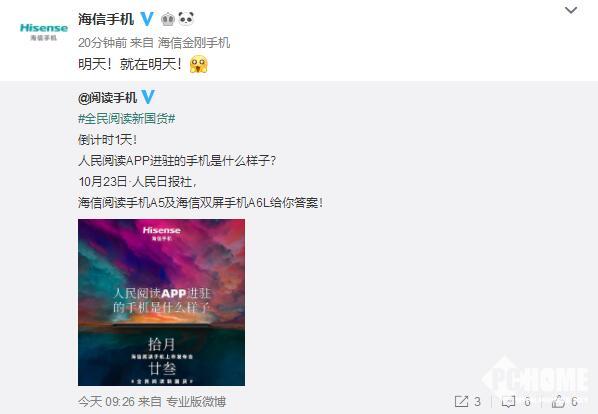Open the 20分钟前 timestamp link
The image size is (598, 414).
pyautogui.click(x=102, y=43)
